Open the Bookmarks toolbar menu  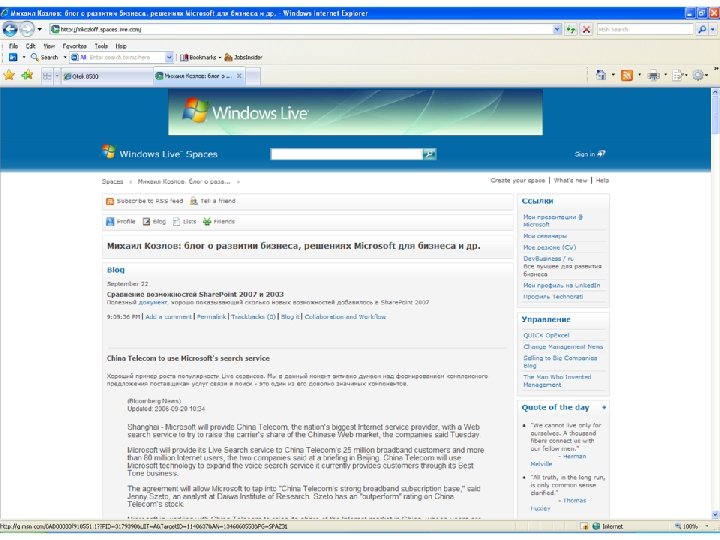[200, 57]
